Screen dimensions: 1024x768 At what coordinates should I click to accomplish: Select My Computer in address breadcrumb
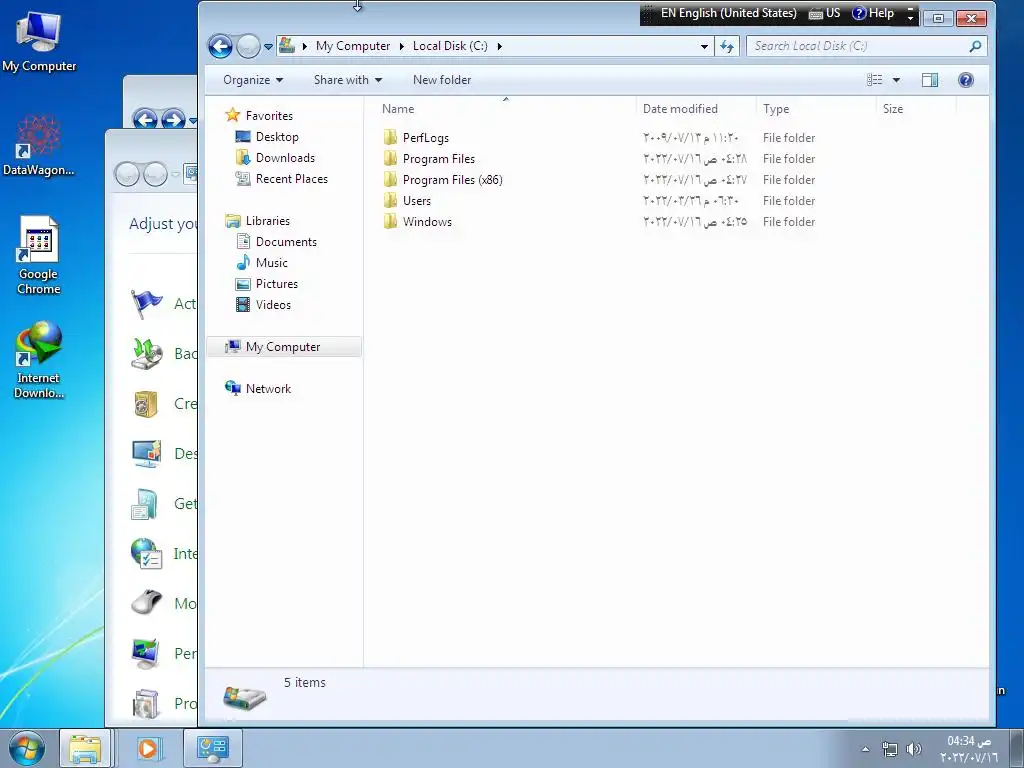pyautogui.click(x=353, y=46)
